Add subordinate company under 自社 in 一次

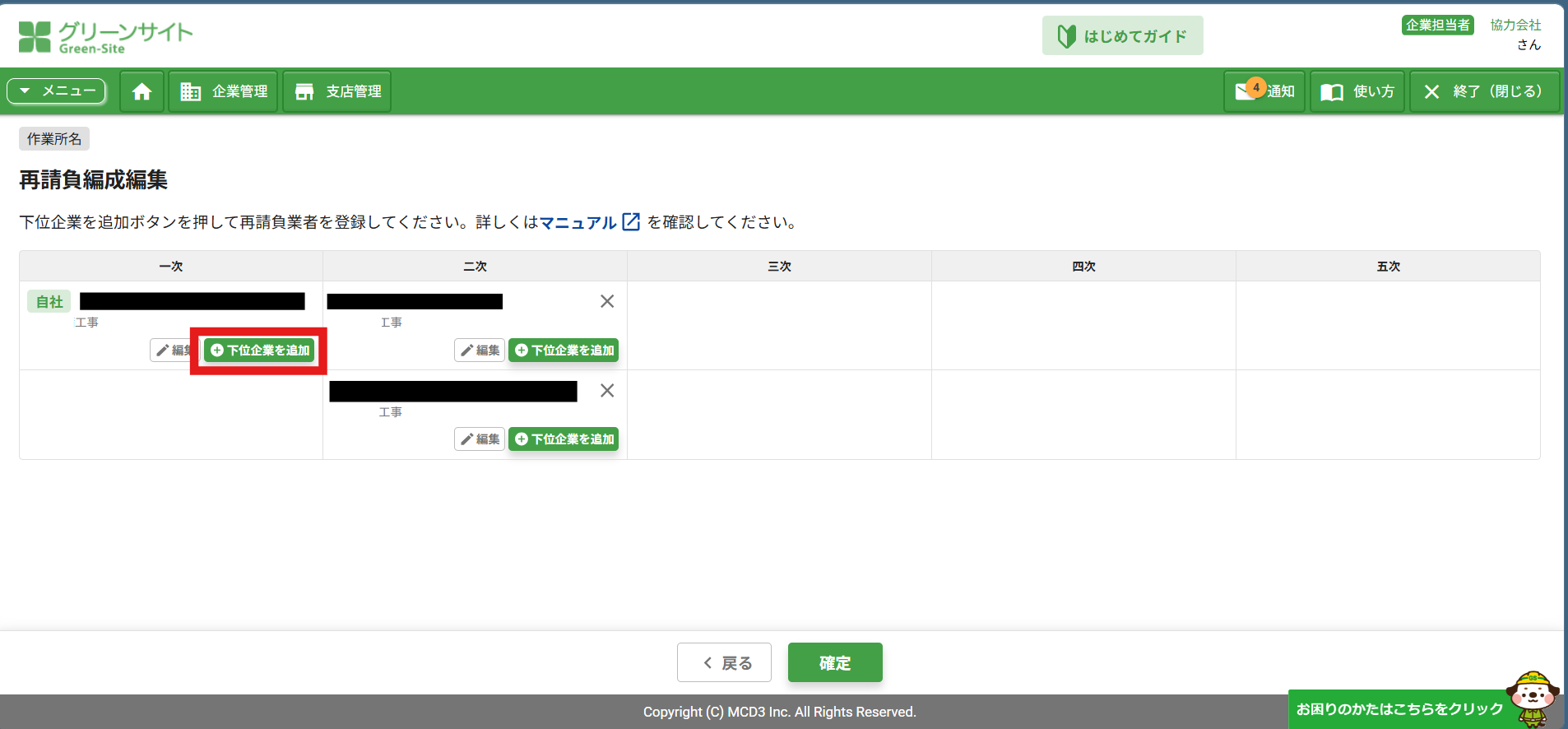(260, 351)
